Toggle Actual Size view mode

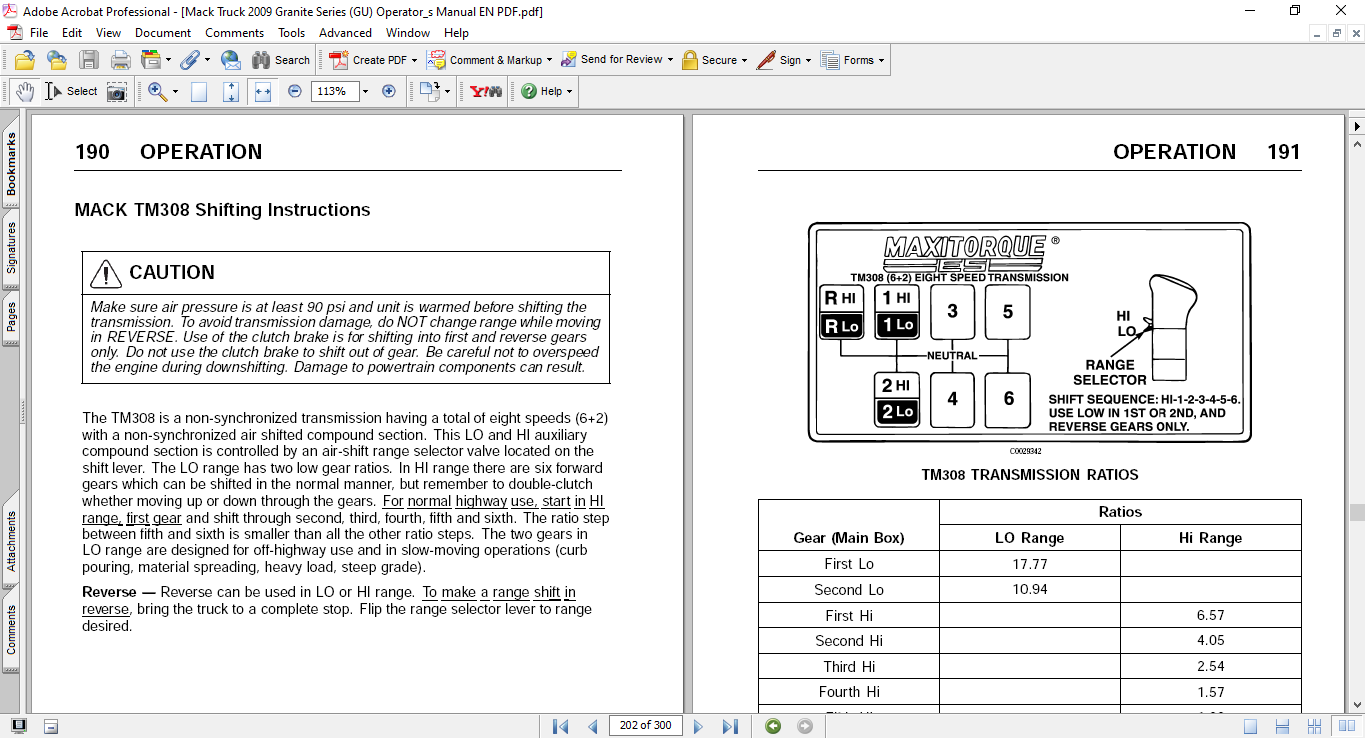[199, 91]
